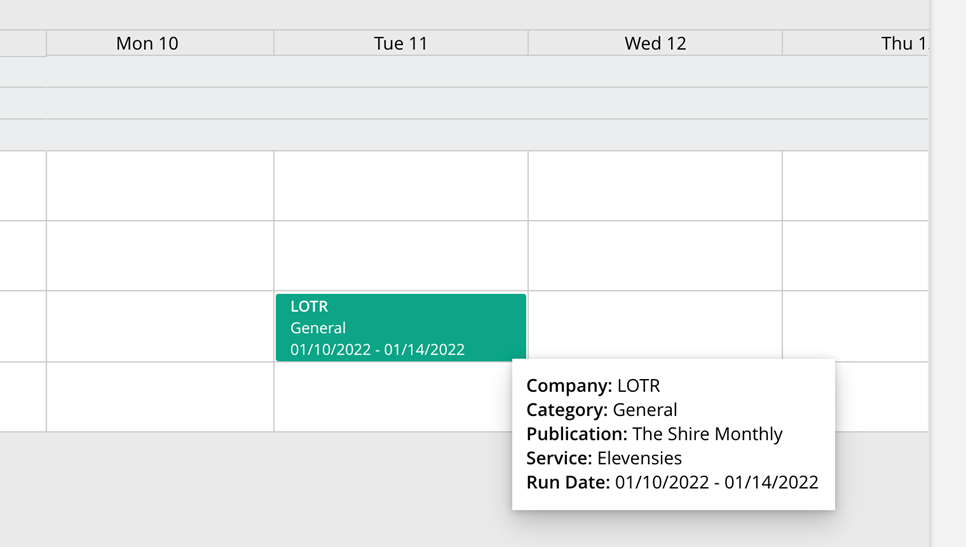Click the topmost white Monday cell
This screenshot has height=547, width=966.
coord(160,186)
